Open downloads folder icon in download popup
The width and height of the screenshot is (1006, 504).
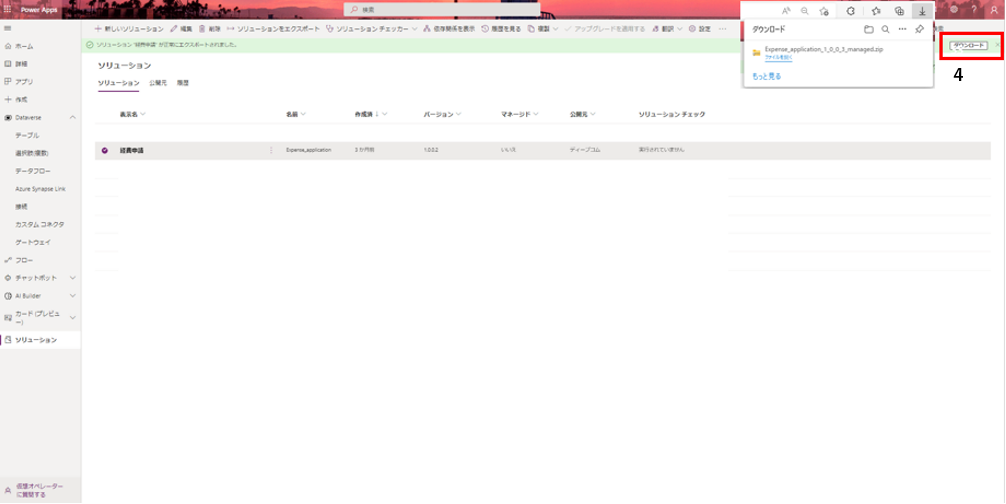point(868,29)
